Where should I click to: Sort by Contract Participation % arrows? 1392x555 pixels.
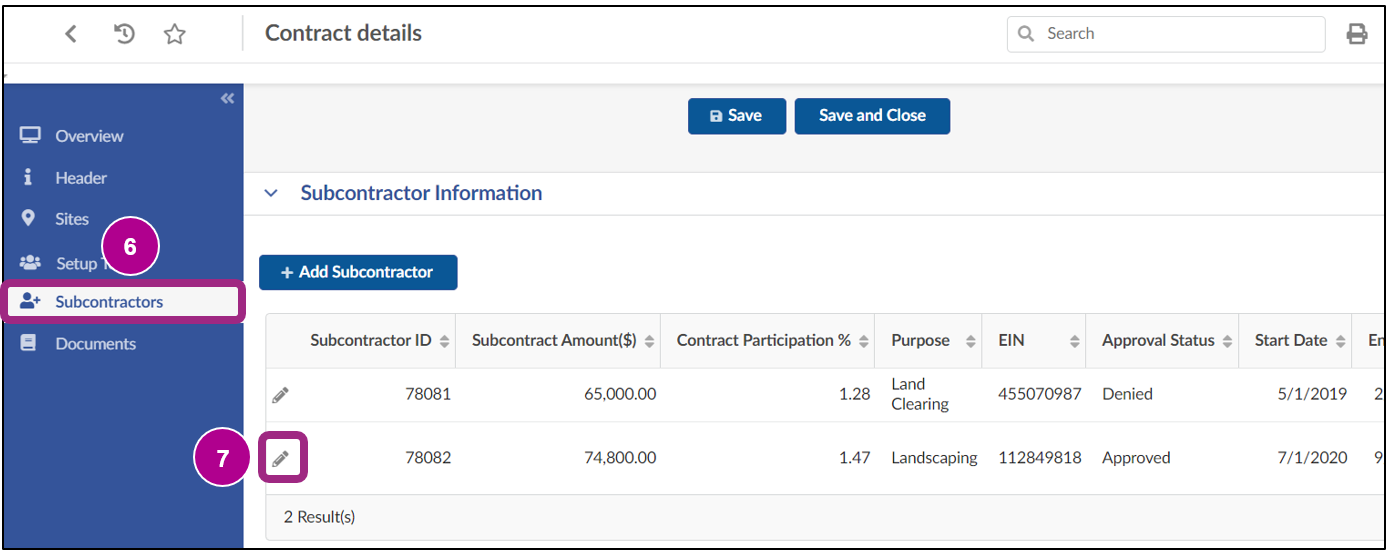[x=863, y=341]
